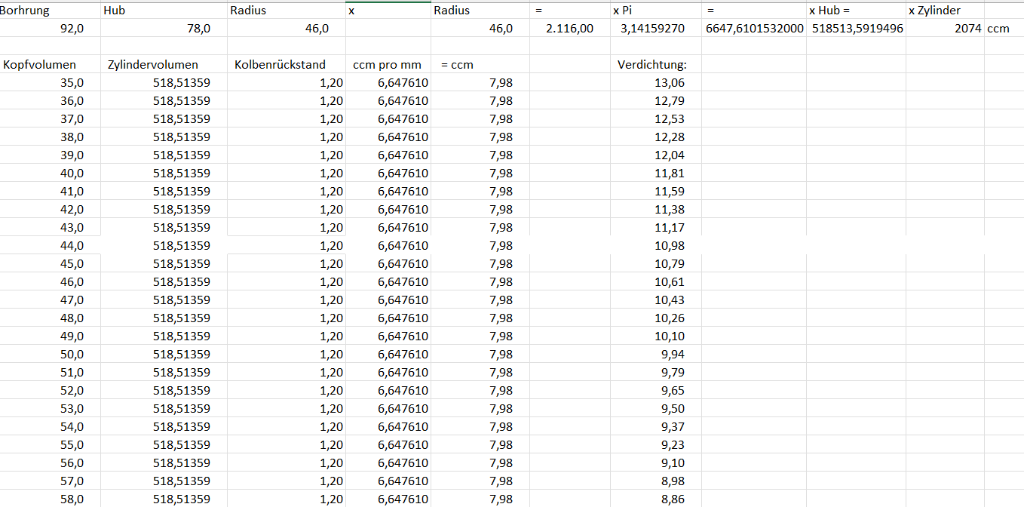1024x507 pixels.
Task: Click the compression value 8,86
Action: pyautogui.click(x=654, y=498)
